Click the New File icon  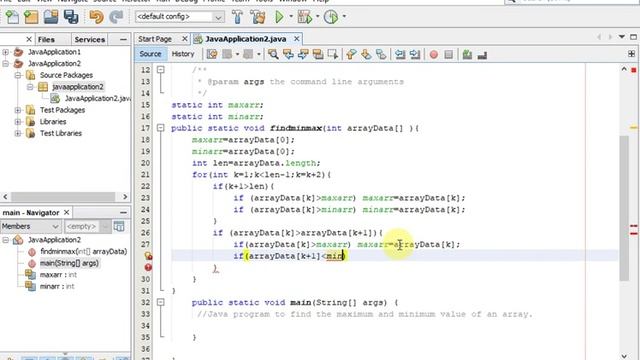[12, 17]
